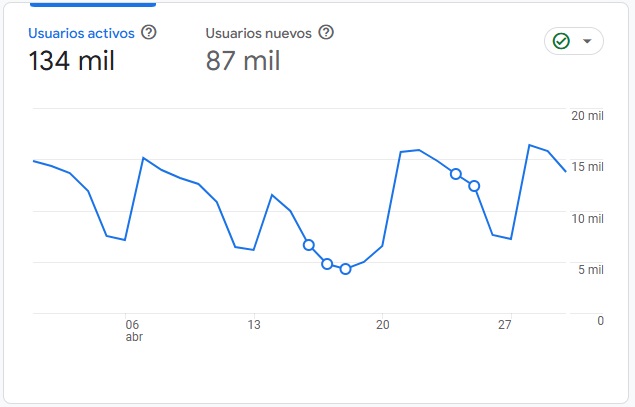The image size is (635, 407).
Task: Click the circled point just before 27 abr
Action: click(x=474, y=186)
